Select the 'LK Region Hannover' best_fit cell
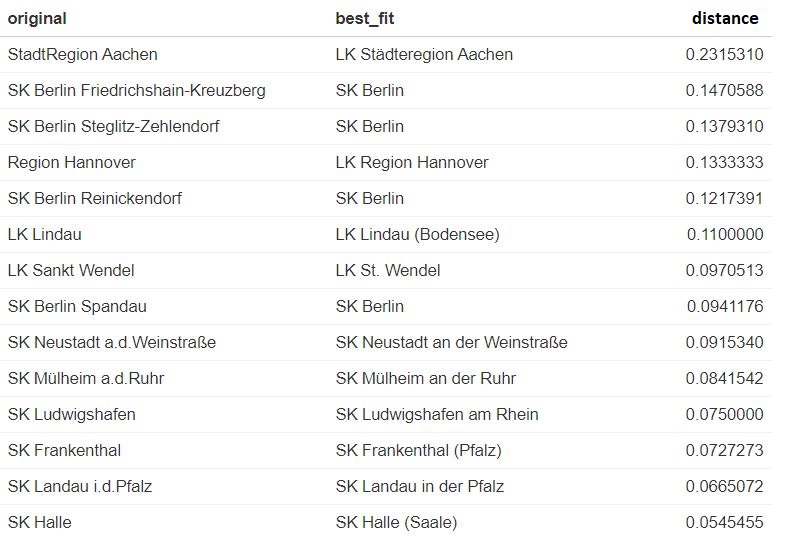Viewport: 786px width, 539px height. pos(412,162)
